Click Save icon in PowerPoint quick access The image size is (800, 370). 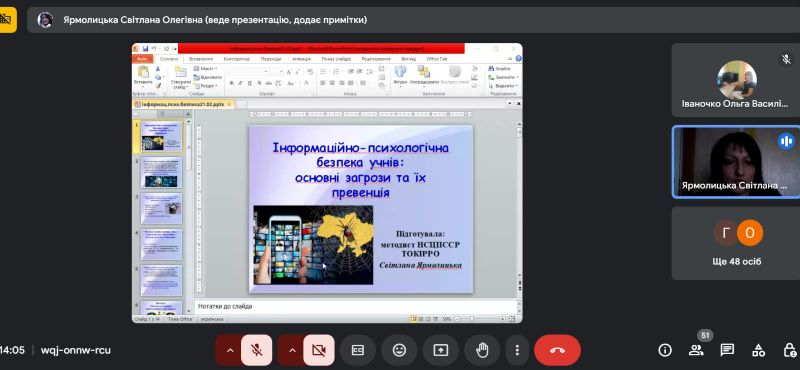pyautogui.click(x=145, y=48)
